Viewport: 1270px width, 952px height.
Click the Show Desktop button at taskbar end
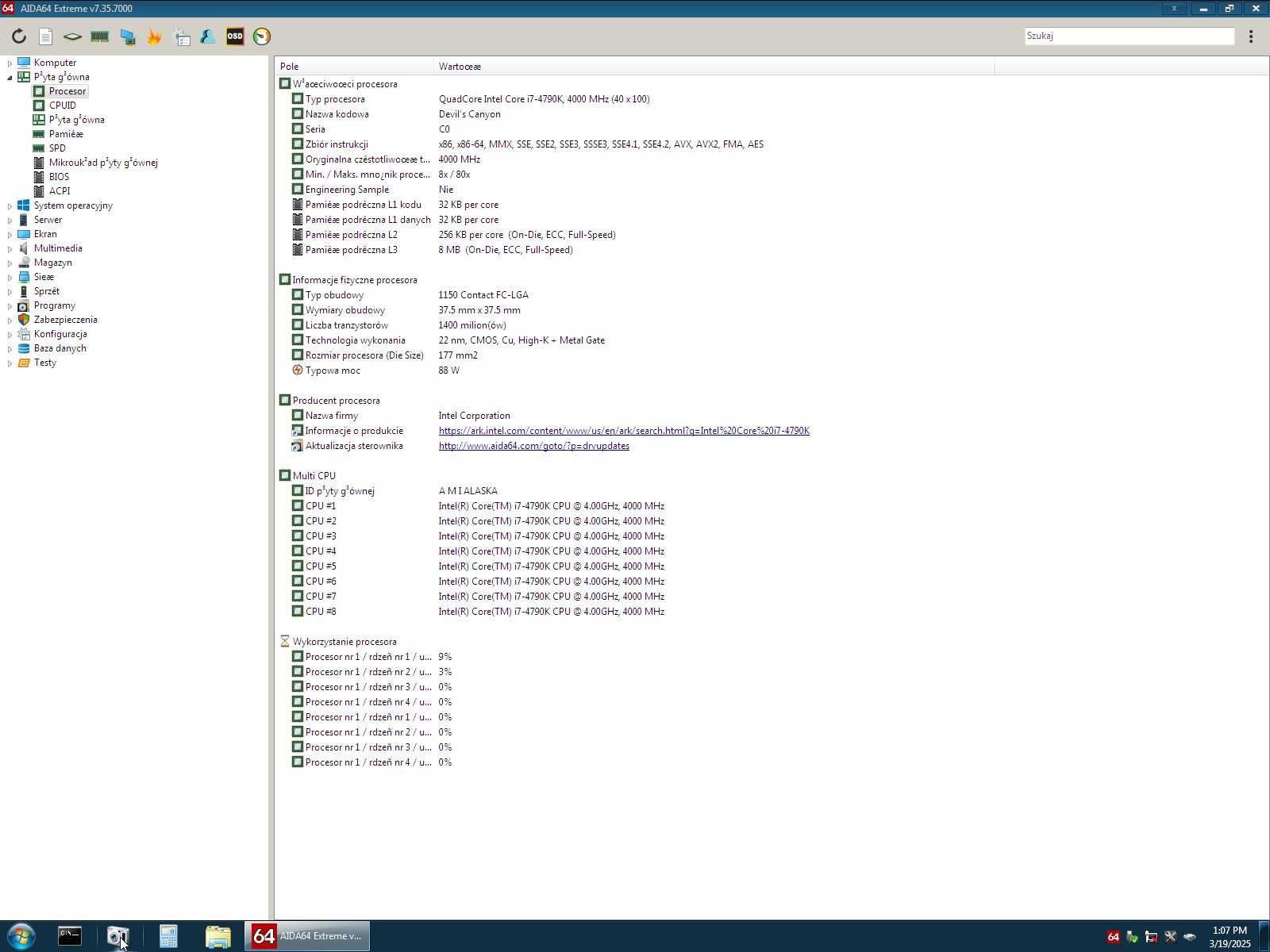pos(1264,937)
